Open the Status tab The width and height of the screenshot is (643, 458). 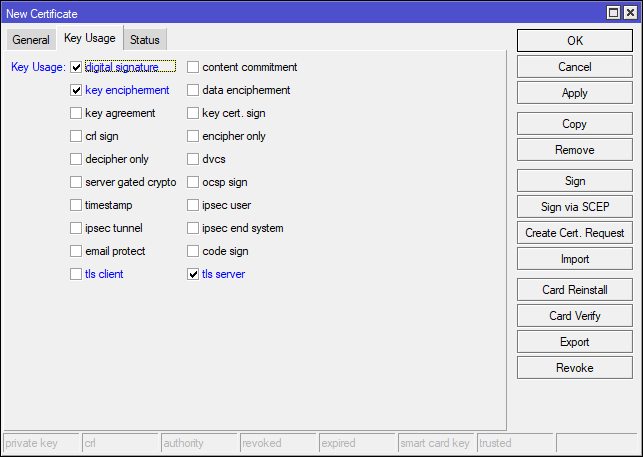point(145,40)
